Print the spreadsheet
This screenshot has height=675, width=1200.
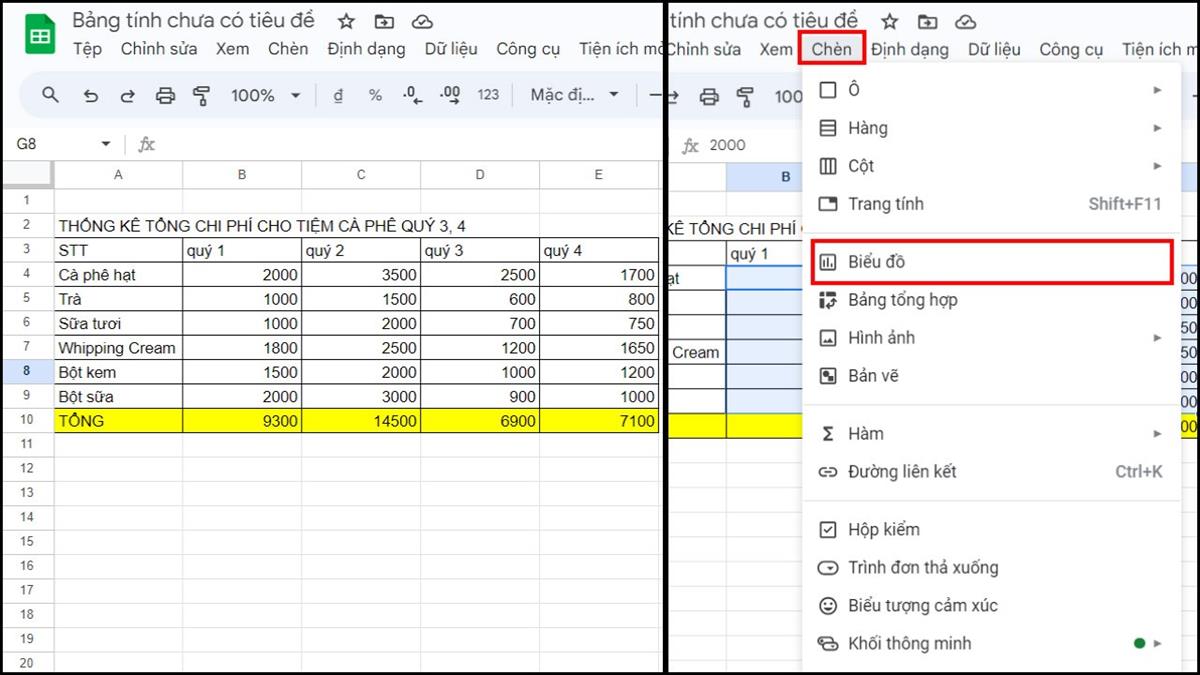(x=165, y=95)
